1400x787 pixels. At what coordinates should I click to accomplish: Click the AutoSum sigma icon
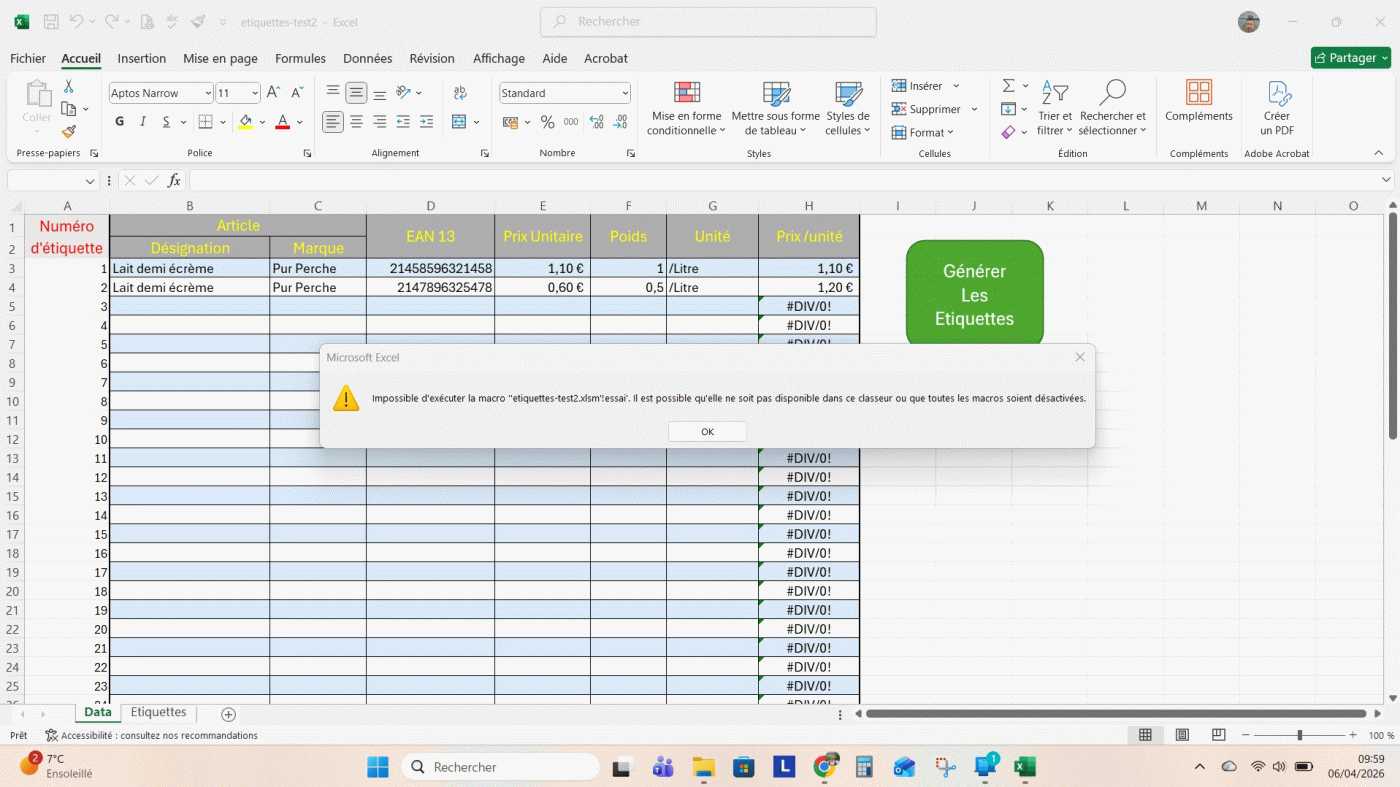pos(1008,86)
